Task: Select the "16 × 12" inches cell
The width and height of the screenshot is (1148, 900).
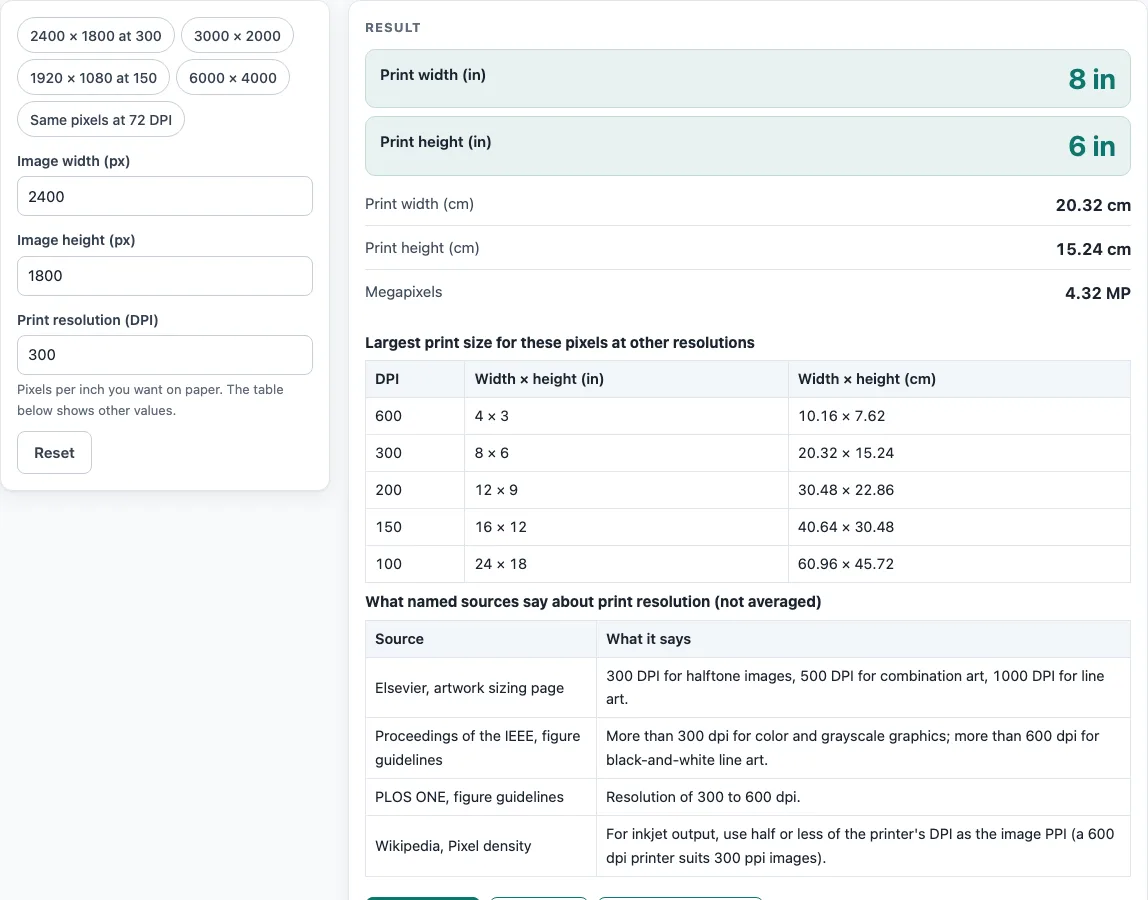Action: tap(626, 527)
